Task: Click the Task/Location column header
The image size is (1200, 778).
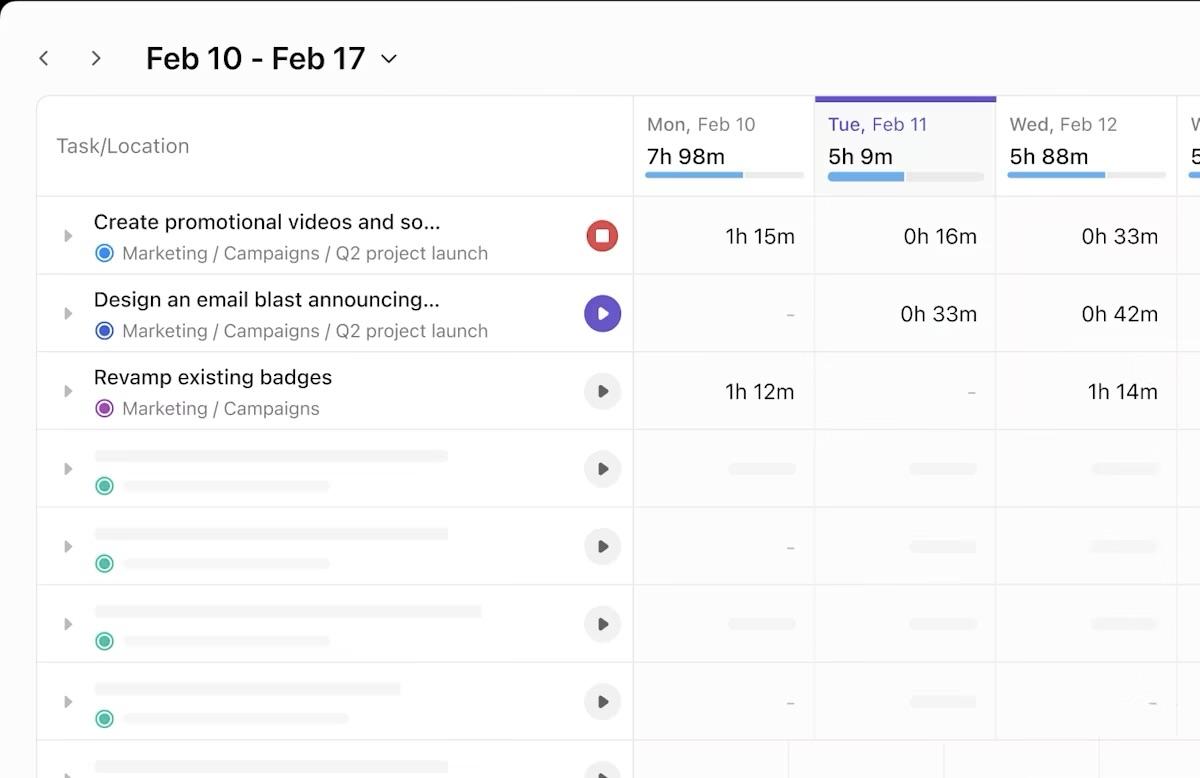Action: point(123,145)
